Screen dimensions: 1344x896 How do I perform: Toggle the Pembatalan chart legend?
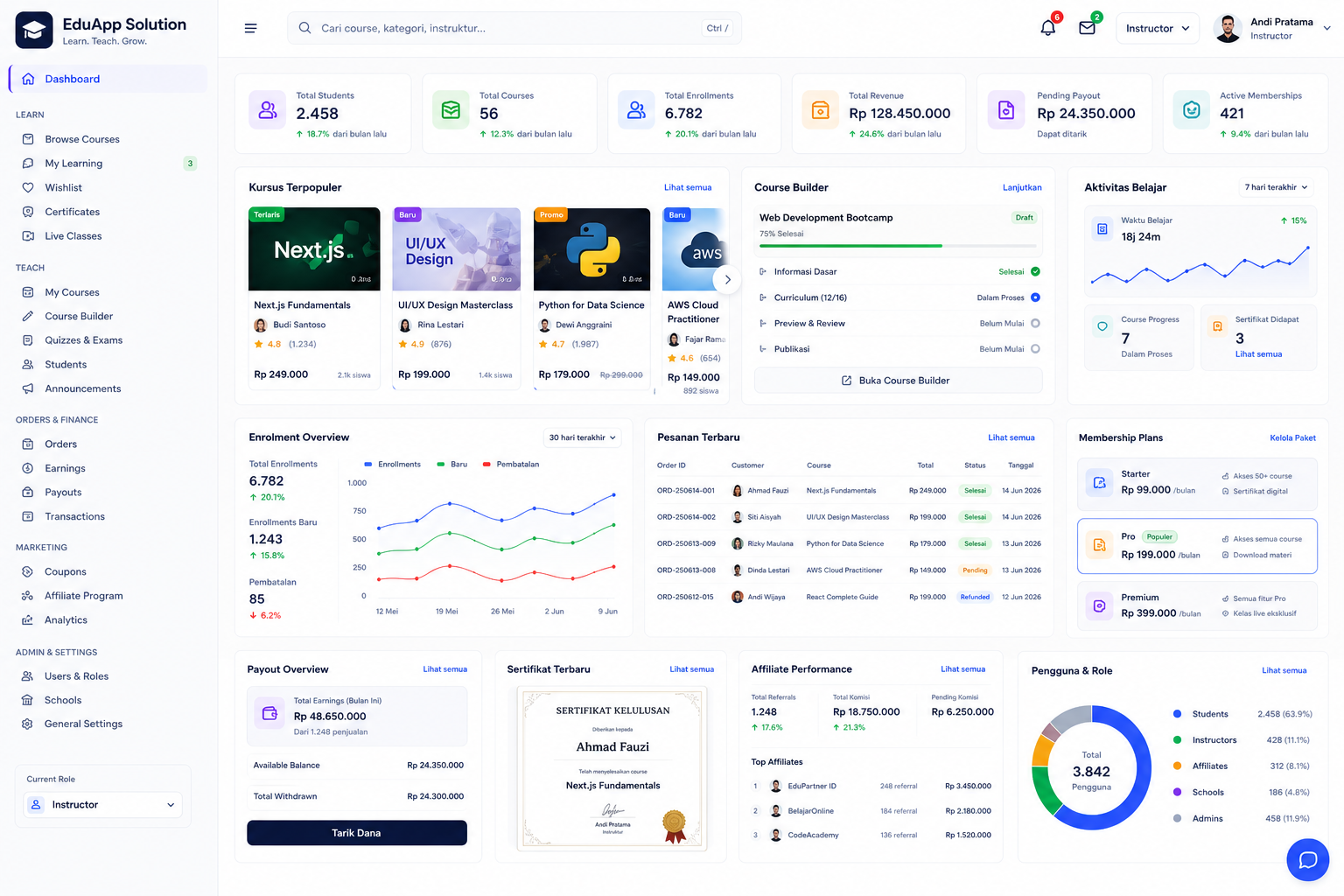(511, 464)
